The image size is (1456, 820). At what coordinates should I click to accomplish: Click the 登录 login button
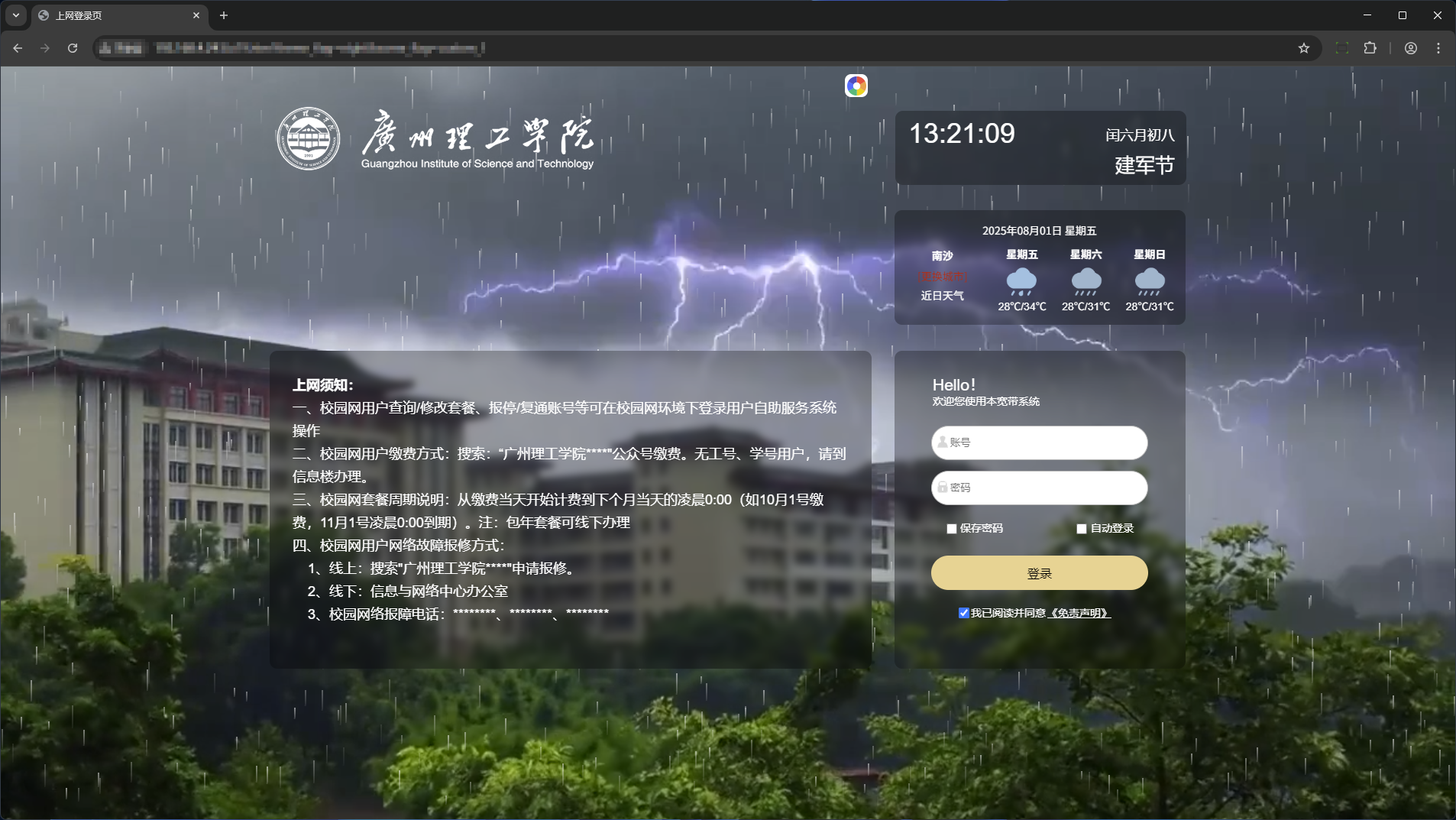[1039, 573]
